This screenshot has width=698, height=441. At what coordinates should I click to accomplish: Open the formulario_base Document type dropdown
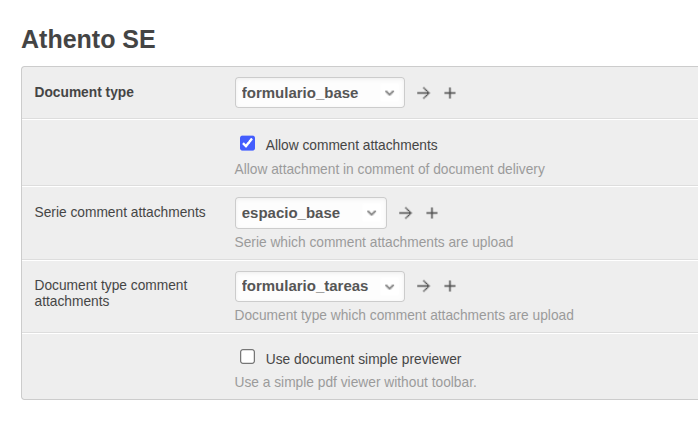click(320, 93)
